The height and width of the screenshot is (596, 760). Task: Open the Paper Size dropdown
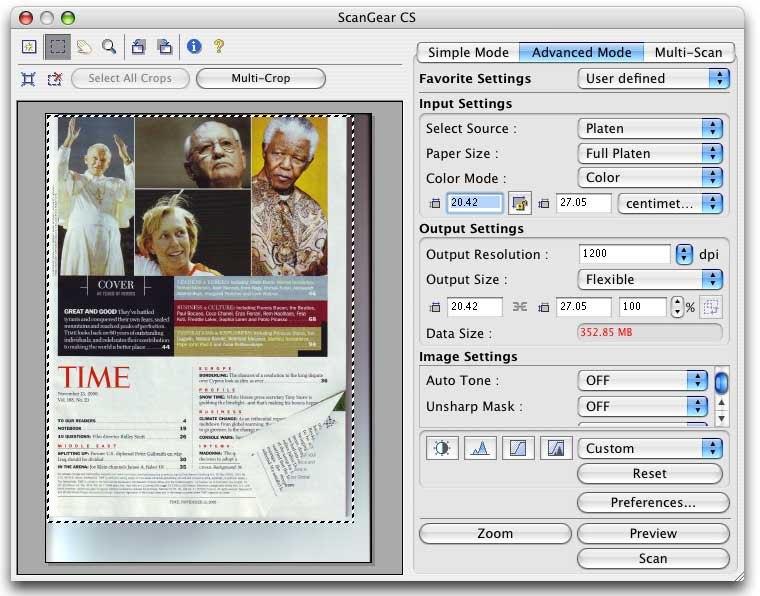(x=650, y=154)
